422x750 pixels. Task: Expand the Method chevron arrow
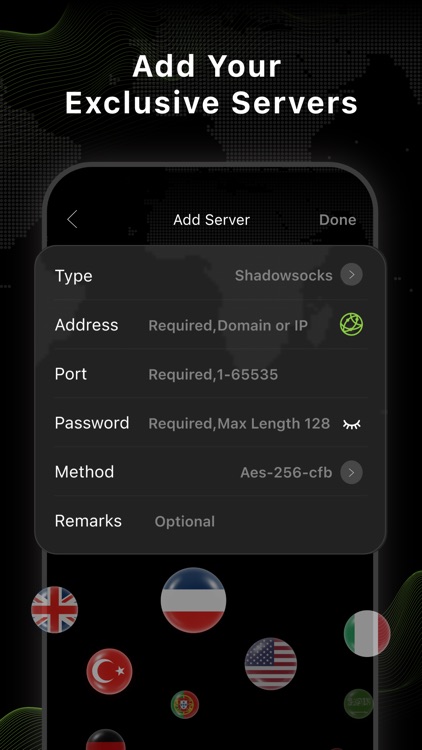(x=351, y=473)
